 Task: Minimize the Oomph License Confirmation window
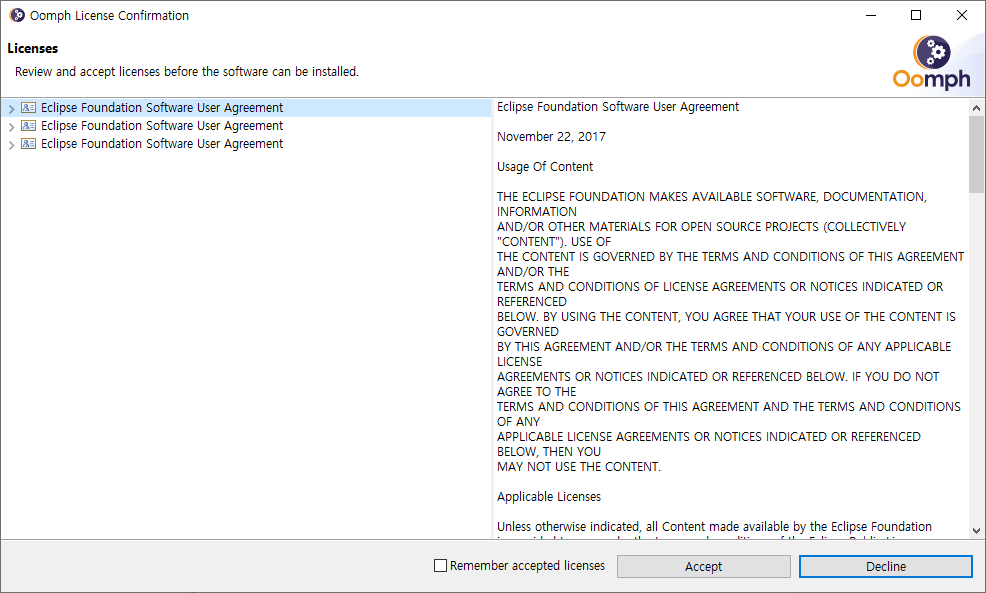(871, 15)
